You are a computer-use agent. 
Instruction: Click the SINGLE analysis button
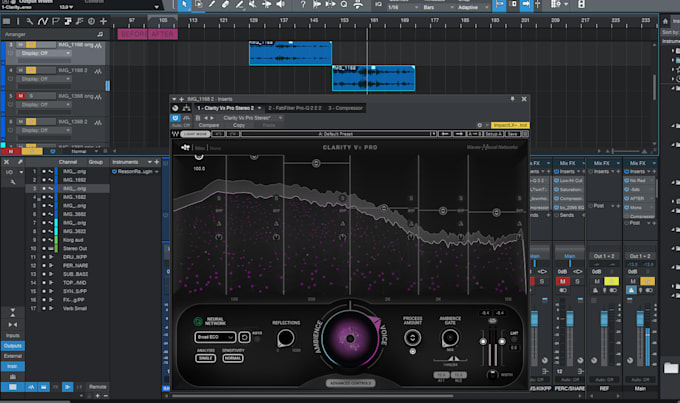pyautogui.click(x=206, y=358)
